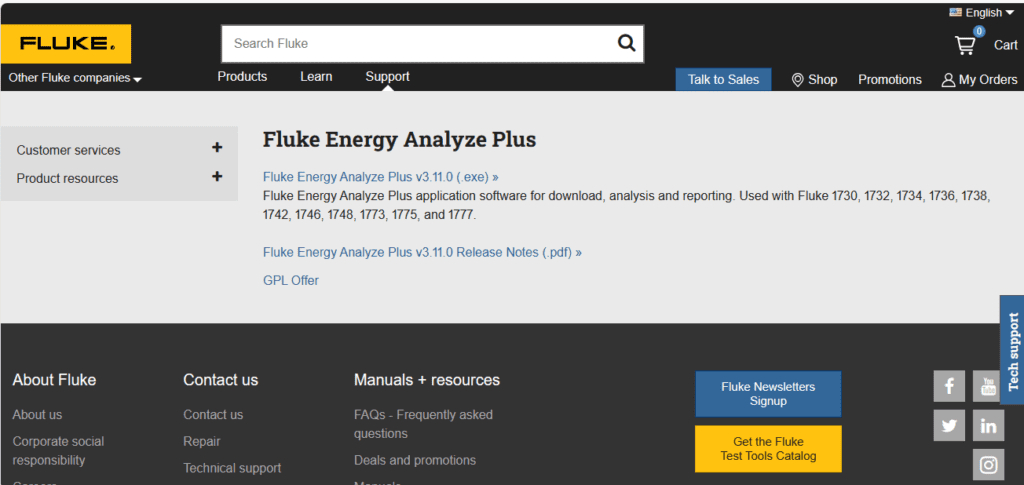The image size is (1024, 485).
Task: Open FAQs - Frequently asked questions link
Action: coord(423,424)
